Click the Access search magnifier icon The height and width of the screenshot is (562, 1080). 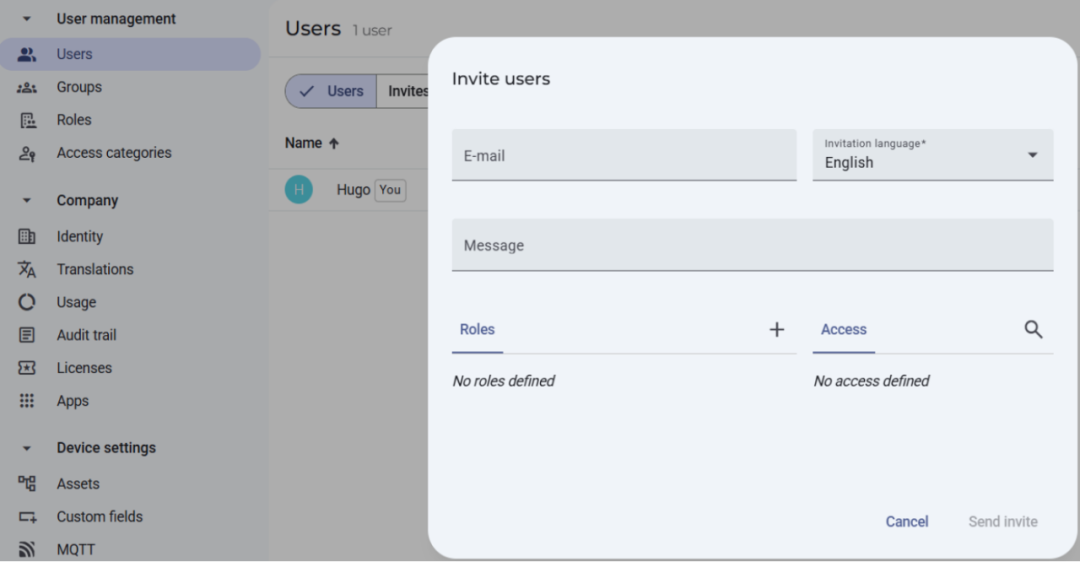pos(1033,330)
